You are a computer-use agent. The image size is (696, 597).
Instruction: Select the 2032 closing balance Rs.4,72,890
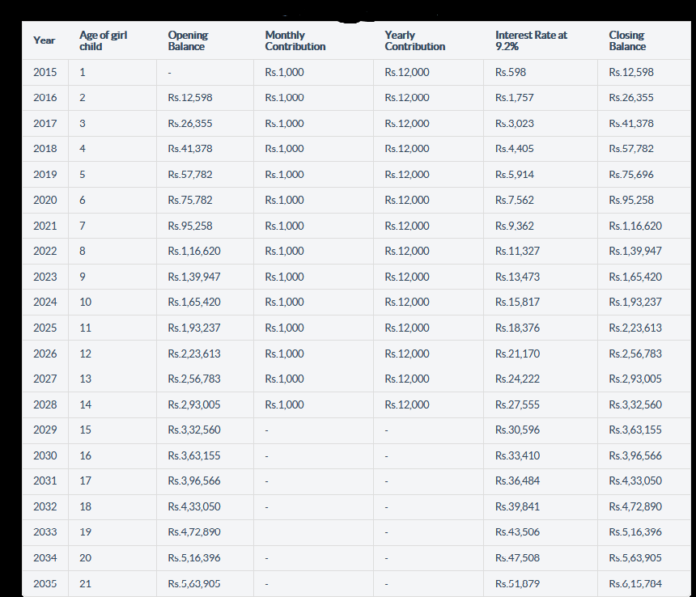coord(634,507)
